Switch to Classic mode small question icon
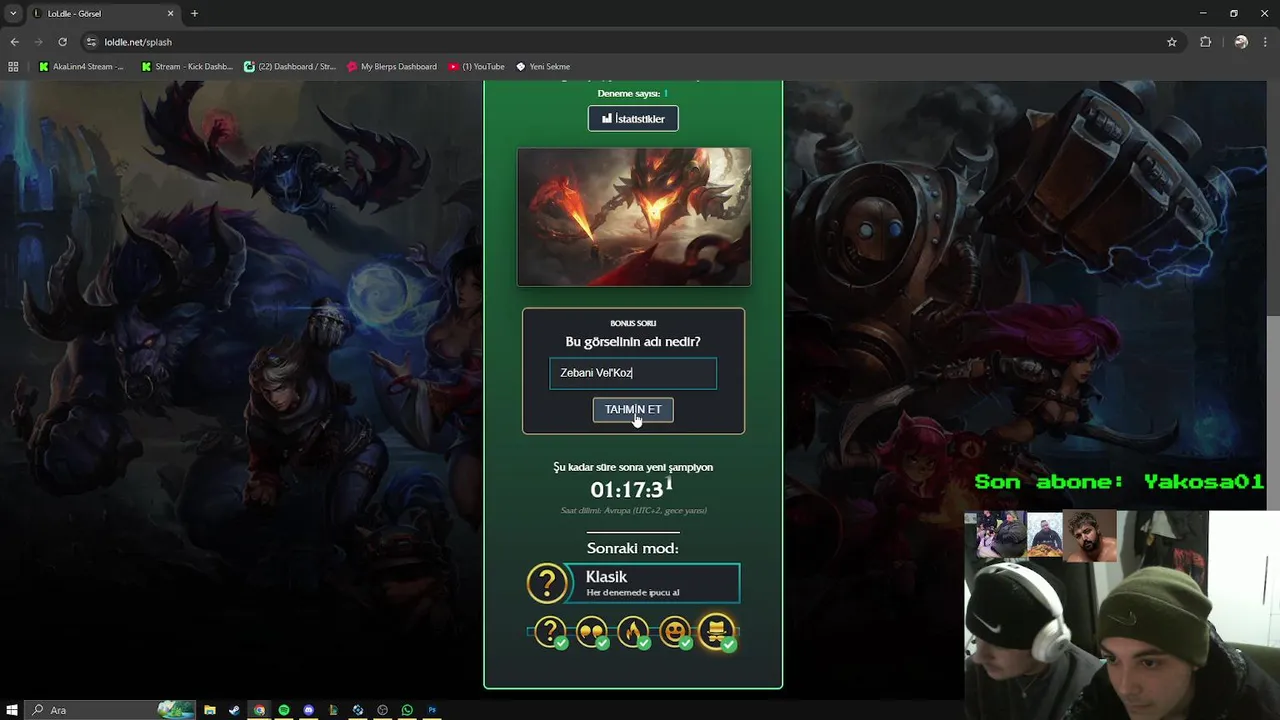Screen dimensions: 1280x720 [x=550, y=631]
